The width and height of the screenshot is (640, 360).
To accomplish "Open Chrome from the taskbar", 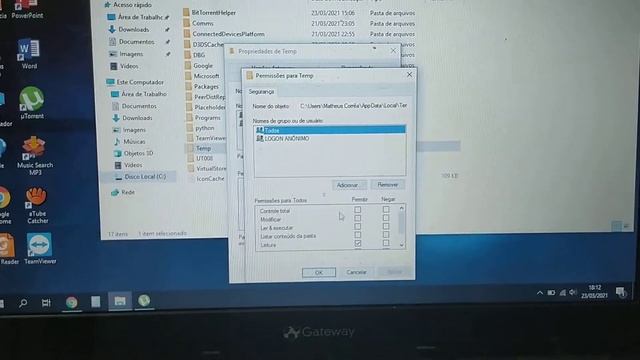I will 72,302.
